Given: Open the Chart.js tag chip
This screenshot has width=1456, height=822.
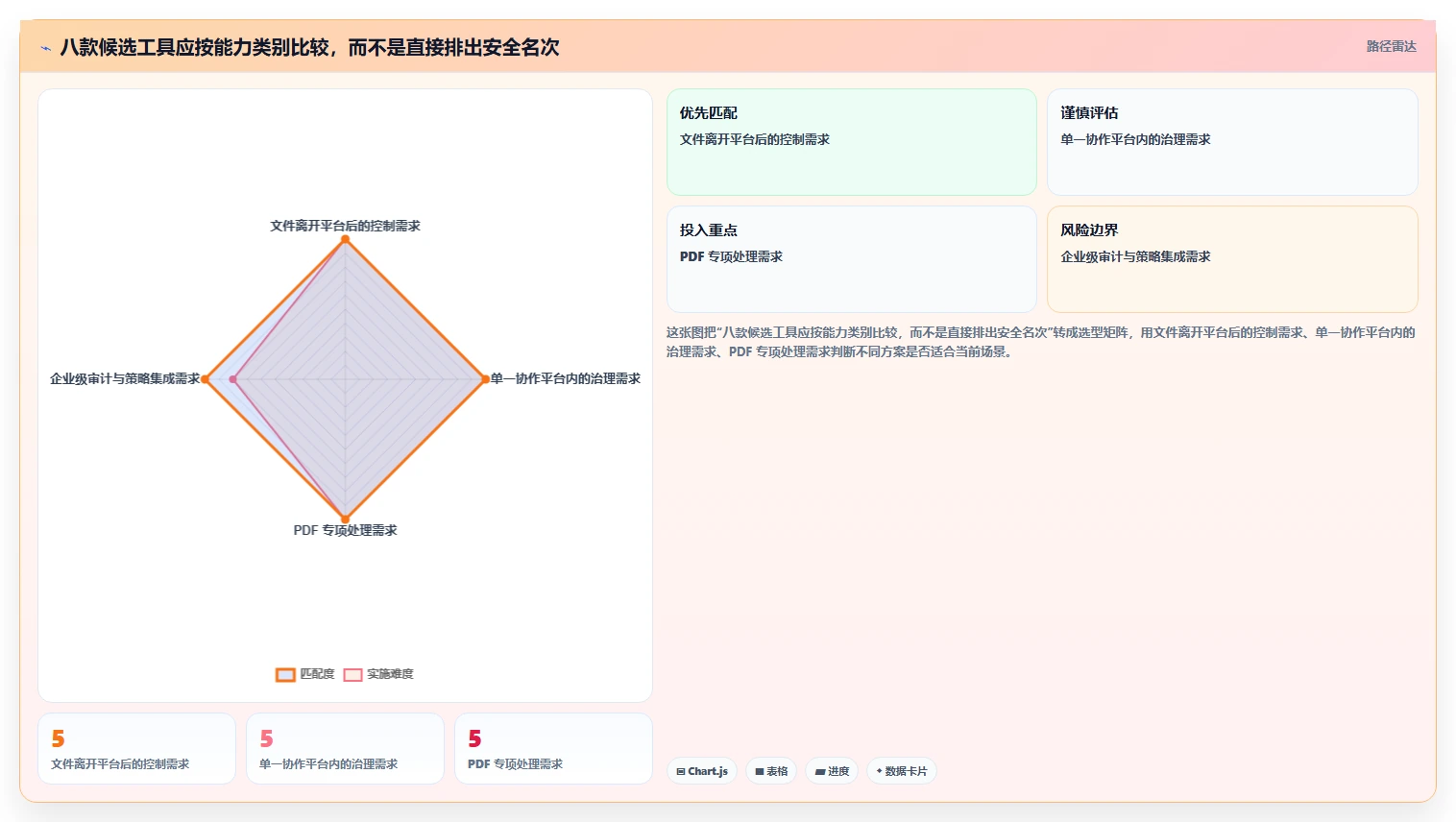Looking at the screenshot, I should click(702, 771).
